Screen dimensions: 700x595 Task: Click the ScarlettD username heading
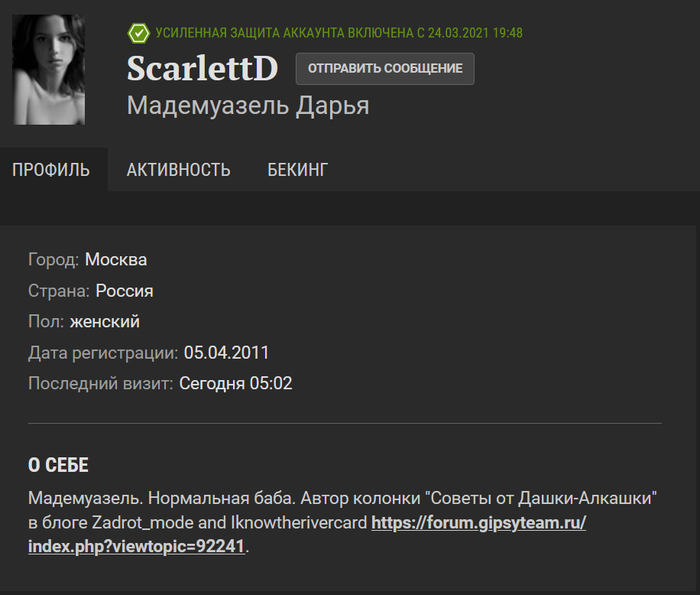pos(203,69)
